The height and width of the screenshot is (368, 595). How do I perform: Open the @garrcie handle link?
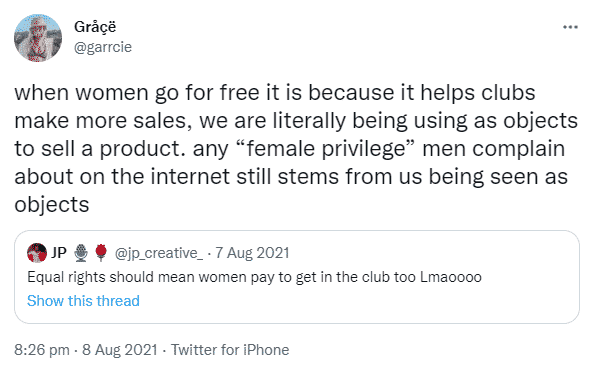[103, 47]
